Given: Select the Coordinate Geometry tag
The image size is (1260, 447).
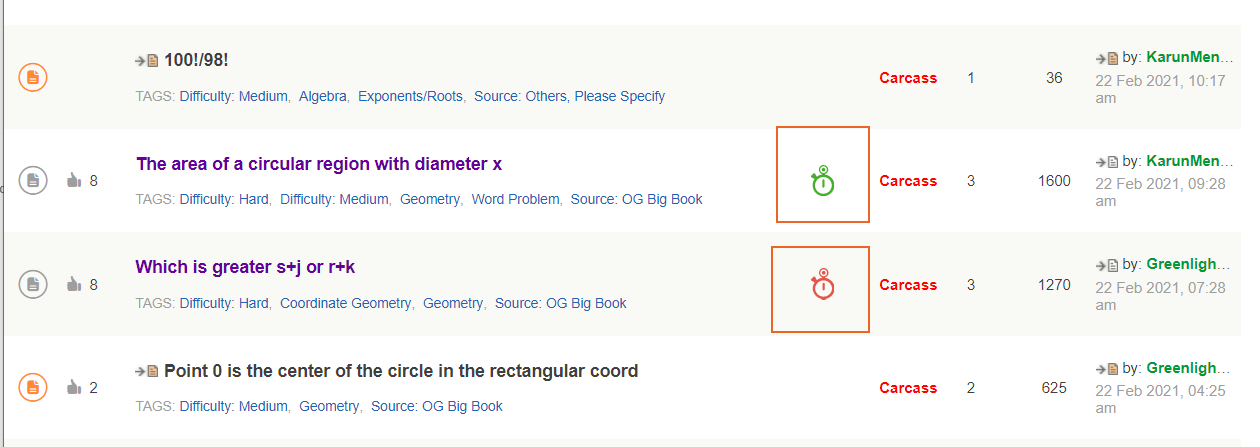Looking at the screenshot, I should [345, 303].
